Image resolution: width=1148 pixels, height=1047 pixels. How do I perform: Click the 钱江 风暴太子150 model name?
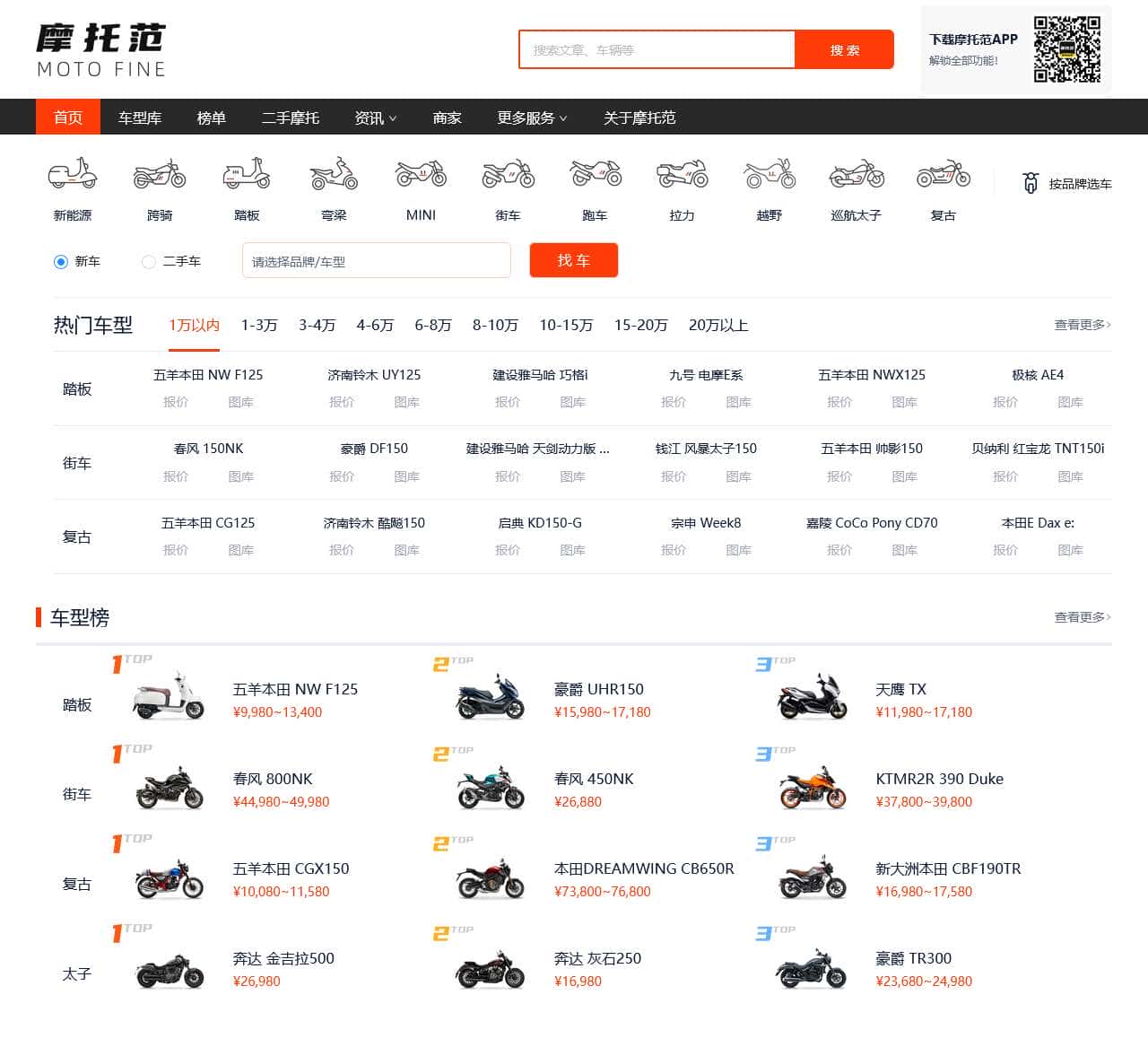tap(706, 449)
